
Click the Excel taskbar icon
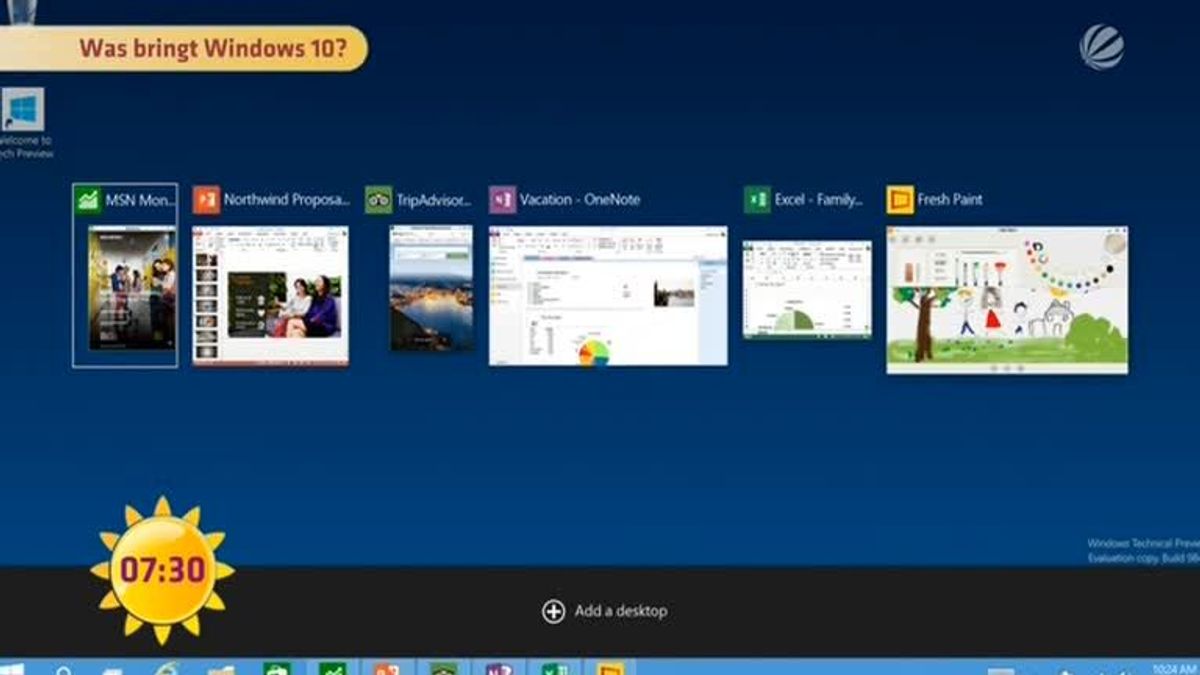pyautogui.click(x=554, y=669)
